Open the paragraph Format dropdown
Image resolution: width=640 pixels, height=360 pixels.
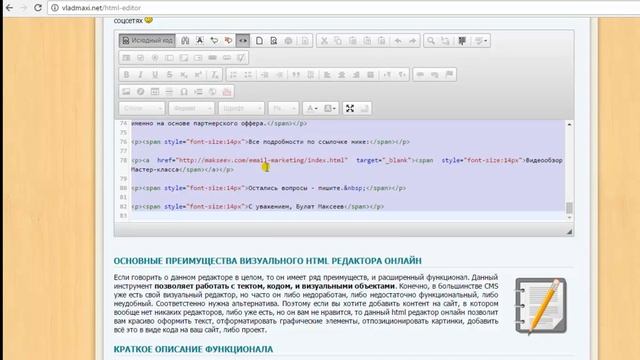pyautogui.click(x=192, y=108)
